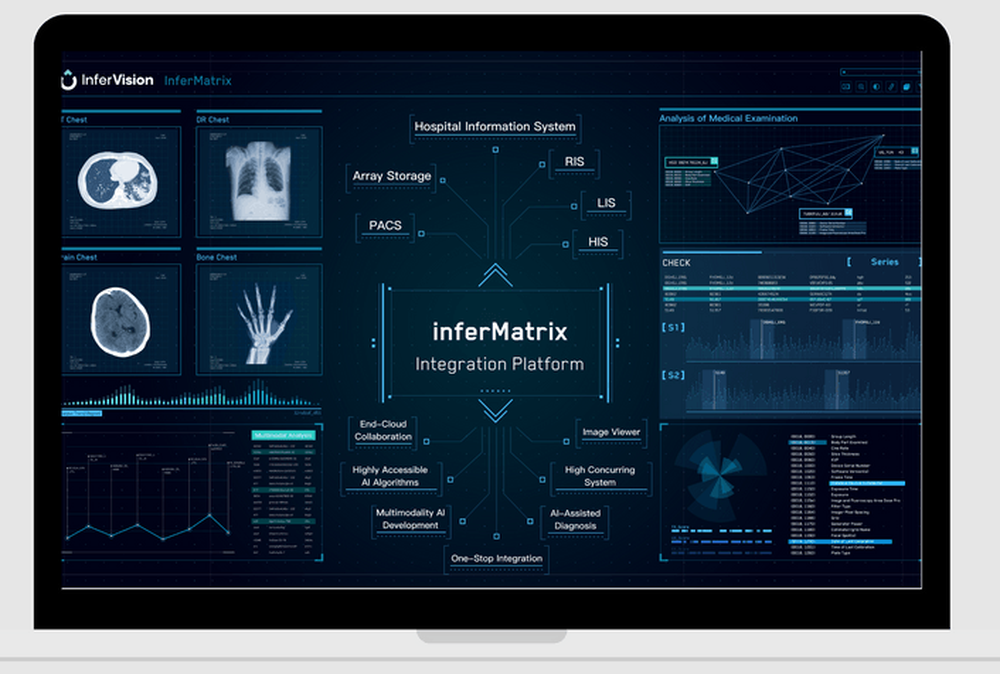Click the S2 histogram track
This screenshot has width=1000, height=674.
click(x=803, y=389)
